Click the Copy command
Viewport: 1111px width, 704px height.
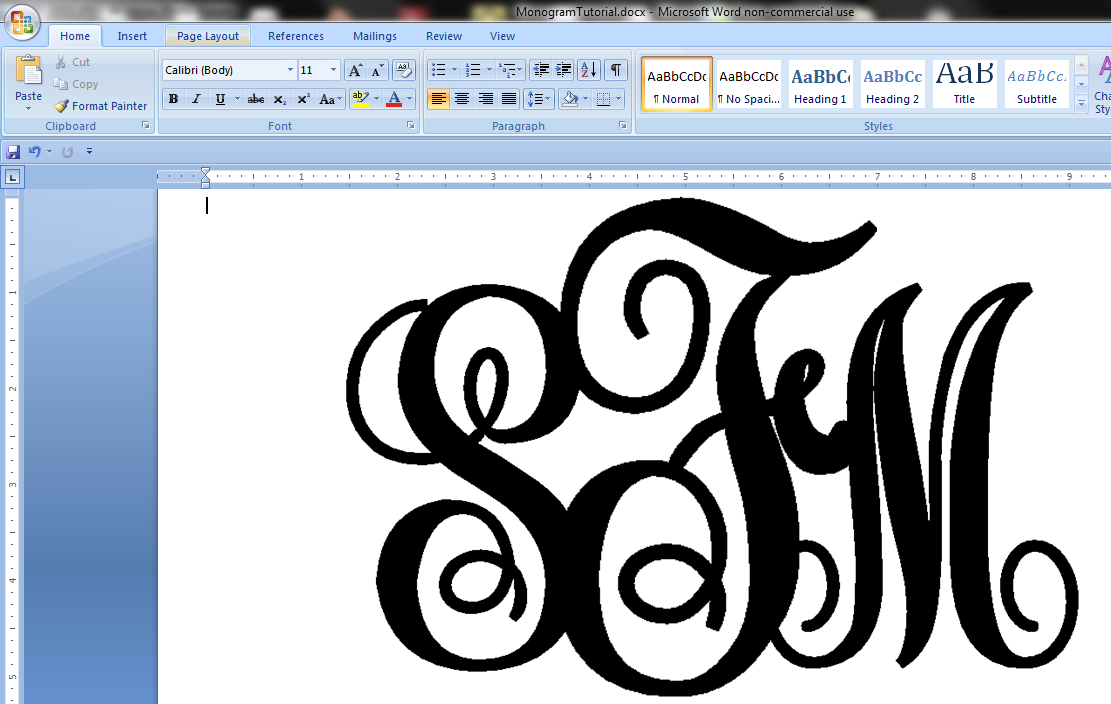click(x=76, y=84)
